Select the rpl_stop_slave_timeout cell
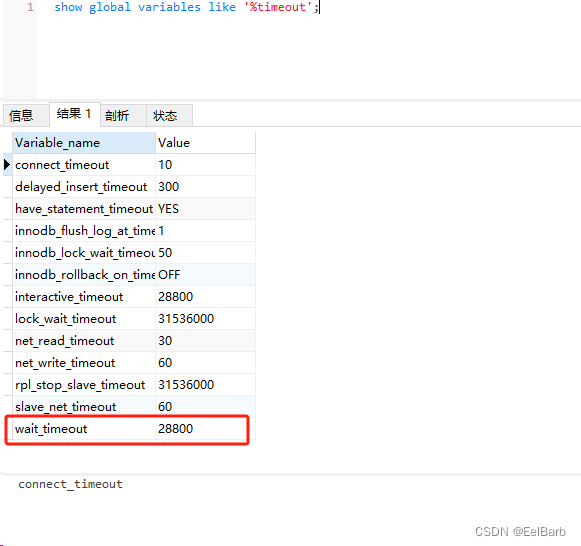The image size is (581, 546). pos(84,385)
